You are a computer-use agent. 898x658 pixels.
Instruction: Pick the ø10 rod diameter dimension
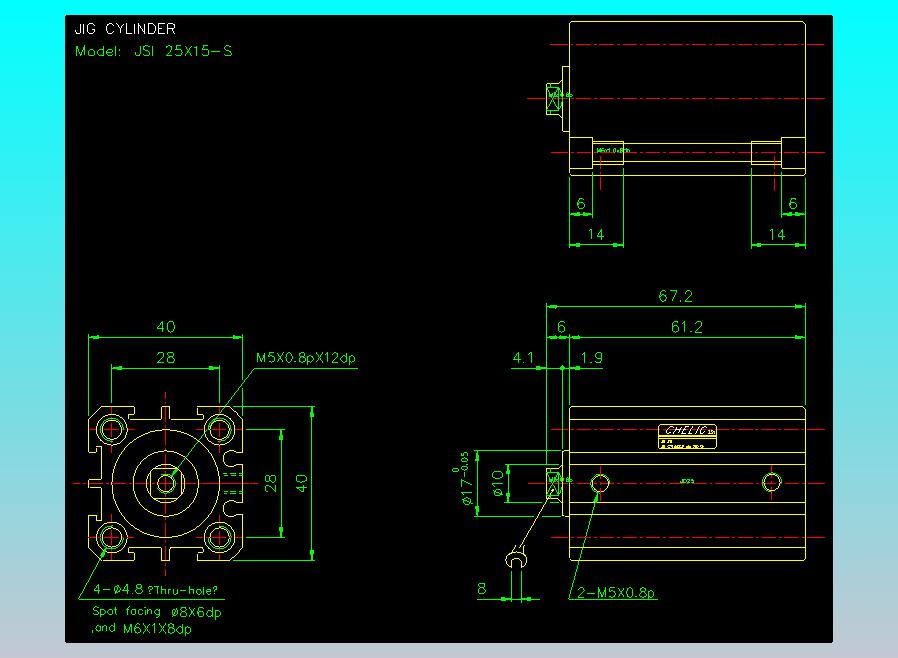498,483
